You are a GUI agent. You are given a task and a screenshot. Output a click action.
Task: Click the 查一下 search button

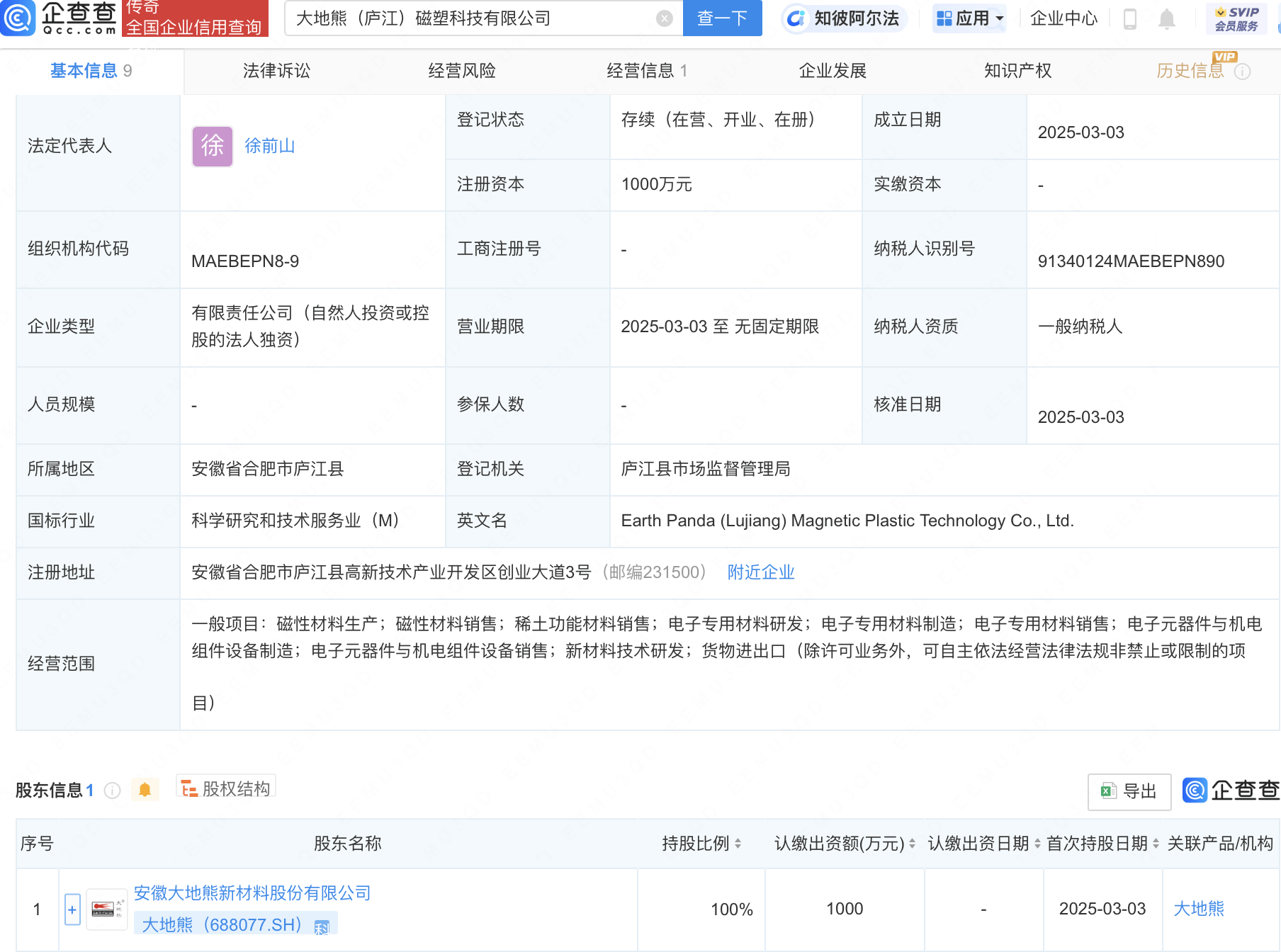(x=722, y=18)
